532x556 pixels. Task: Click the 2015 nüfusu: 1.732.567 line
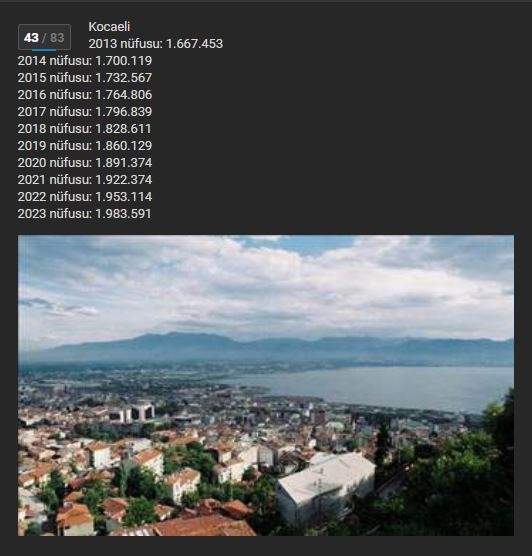[85, 78]
